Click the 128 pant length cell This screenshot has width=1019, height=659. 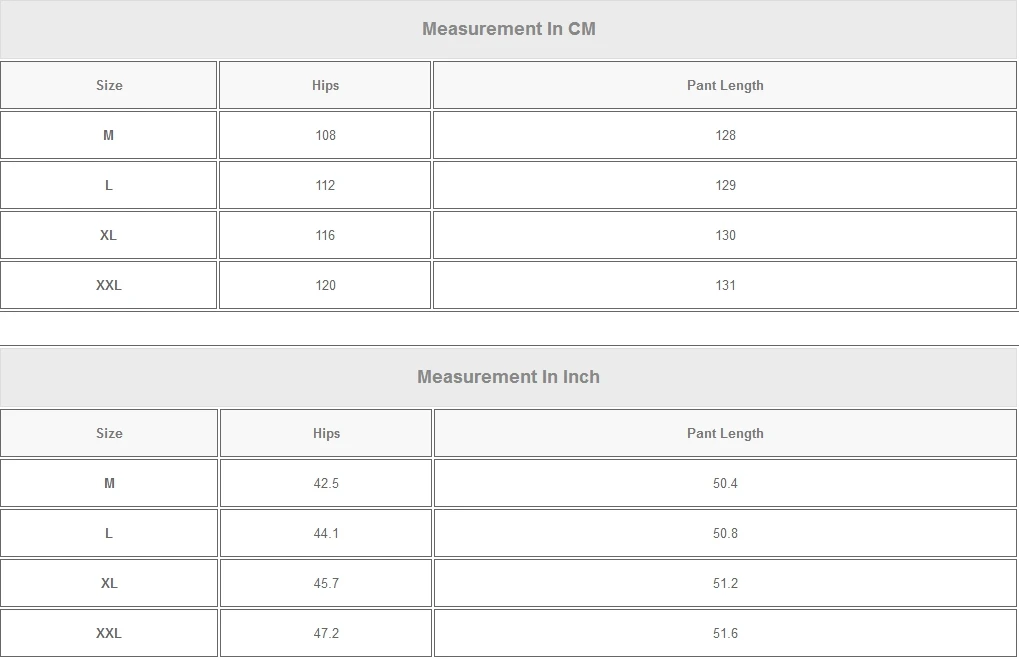(725, 135)
